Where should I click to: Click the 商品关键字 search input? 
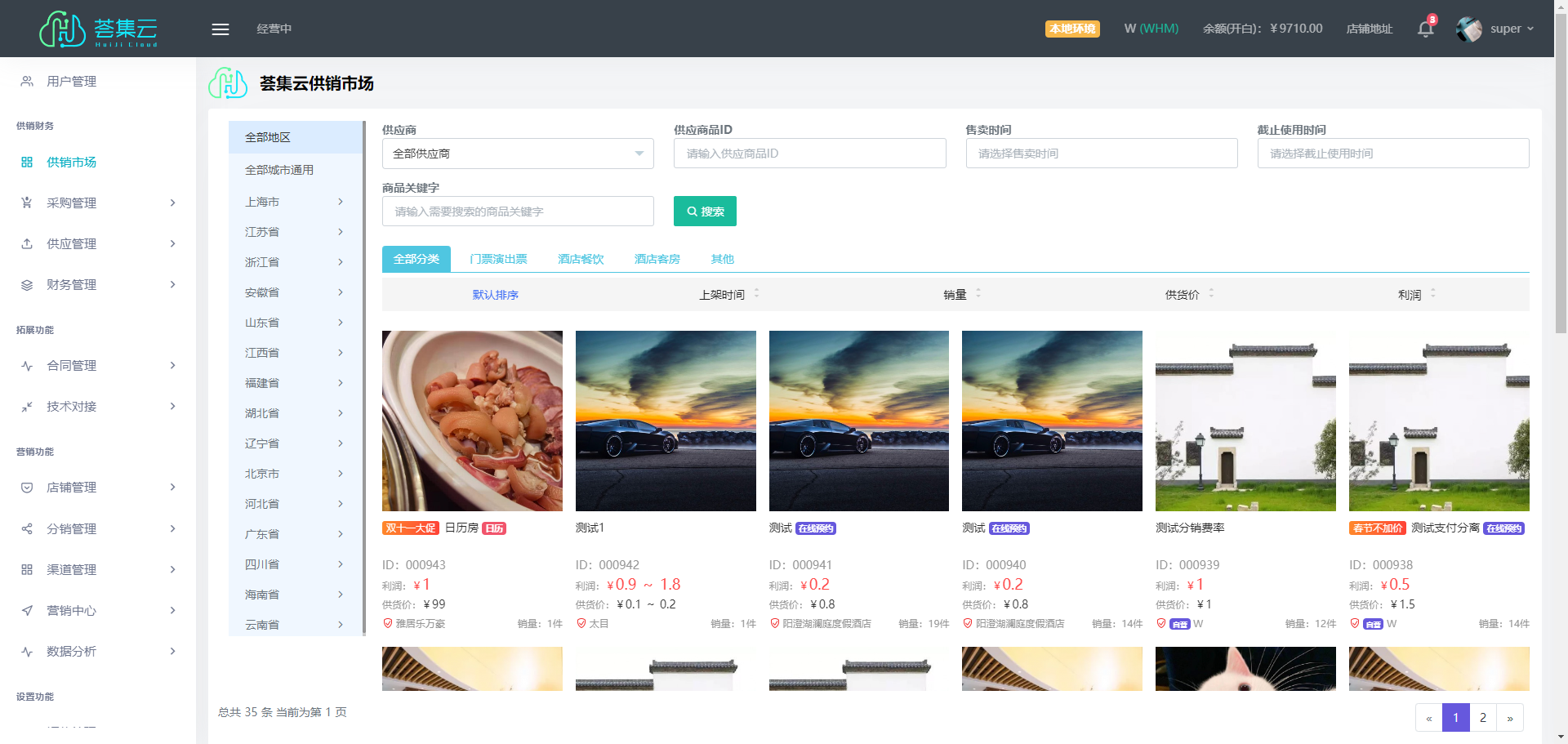click(518, 212)
